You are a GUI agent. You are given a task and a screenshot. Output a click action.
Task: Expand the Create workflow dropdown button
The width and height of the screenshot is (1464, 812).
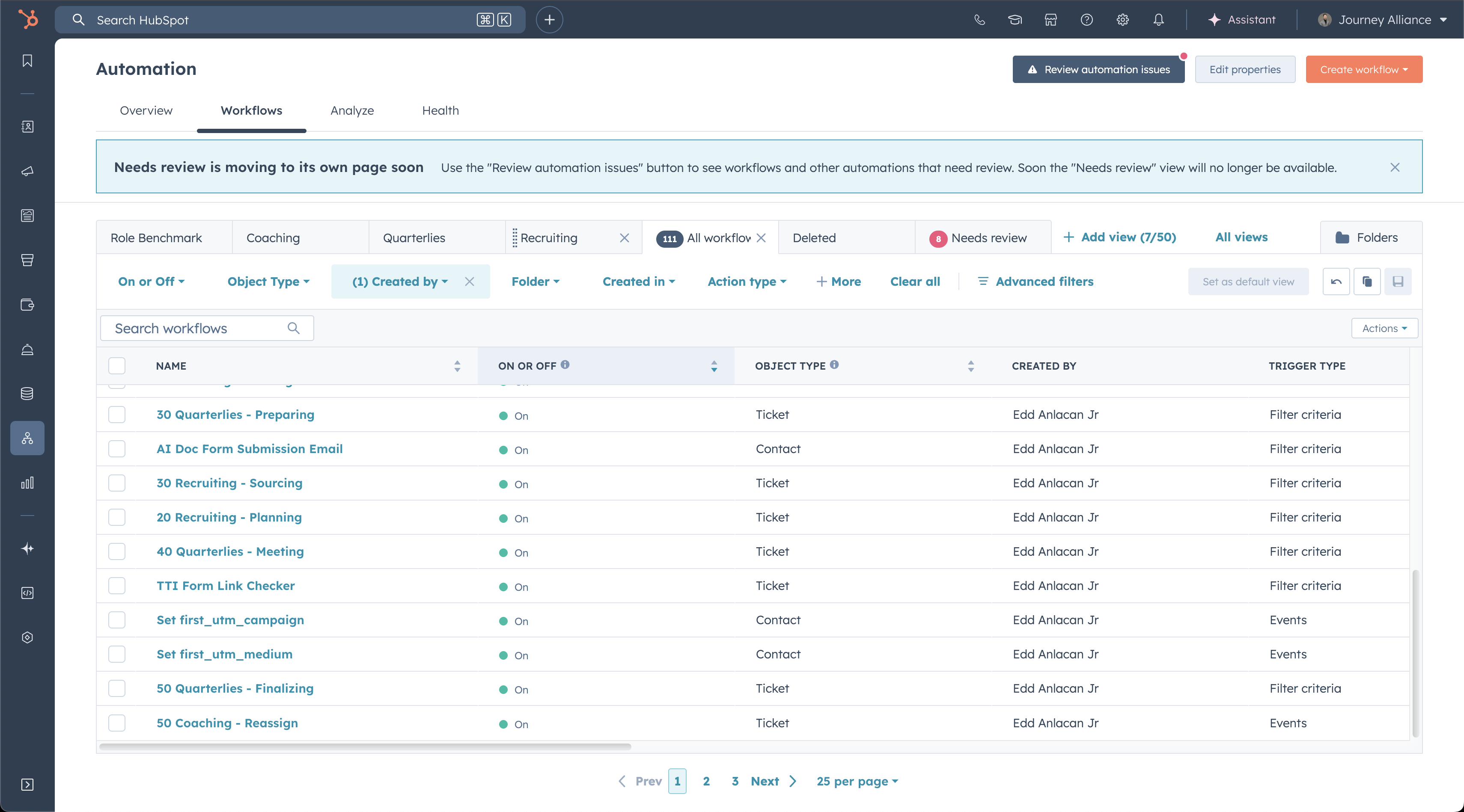point(1364,69)
